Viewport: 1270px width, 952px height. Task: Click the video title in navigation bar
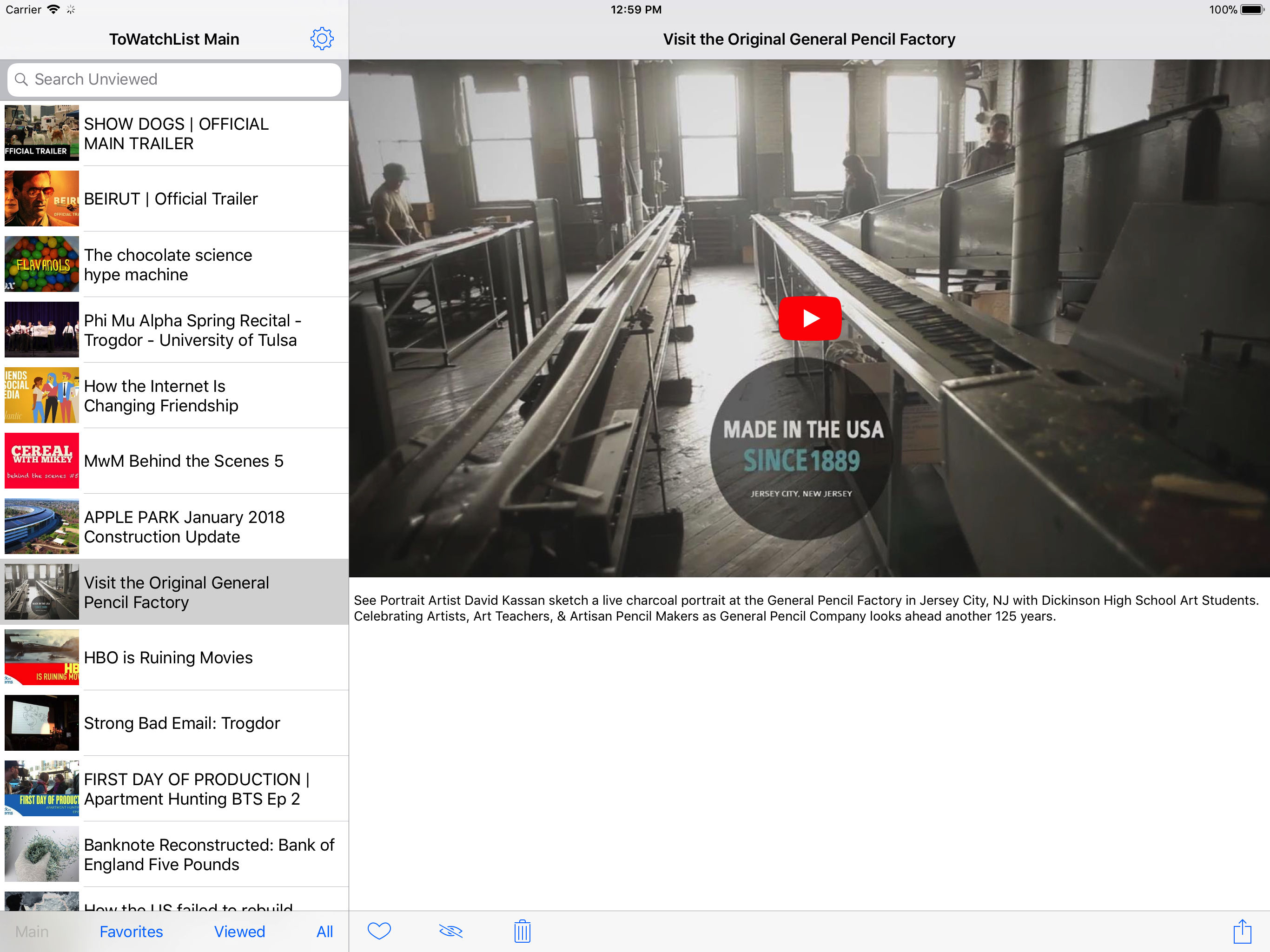pos(809,39)
